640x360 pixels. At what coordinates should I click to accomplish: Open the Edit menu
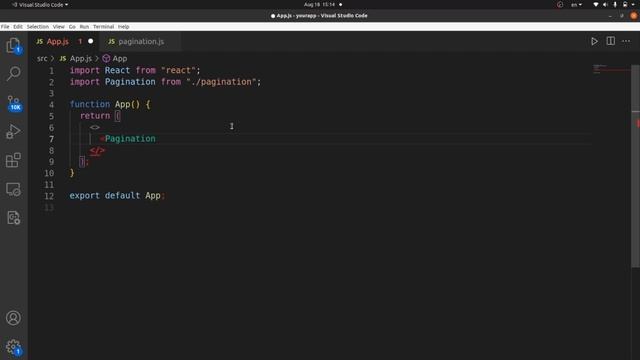click(18, 27)
